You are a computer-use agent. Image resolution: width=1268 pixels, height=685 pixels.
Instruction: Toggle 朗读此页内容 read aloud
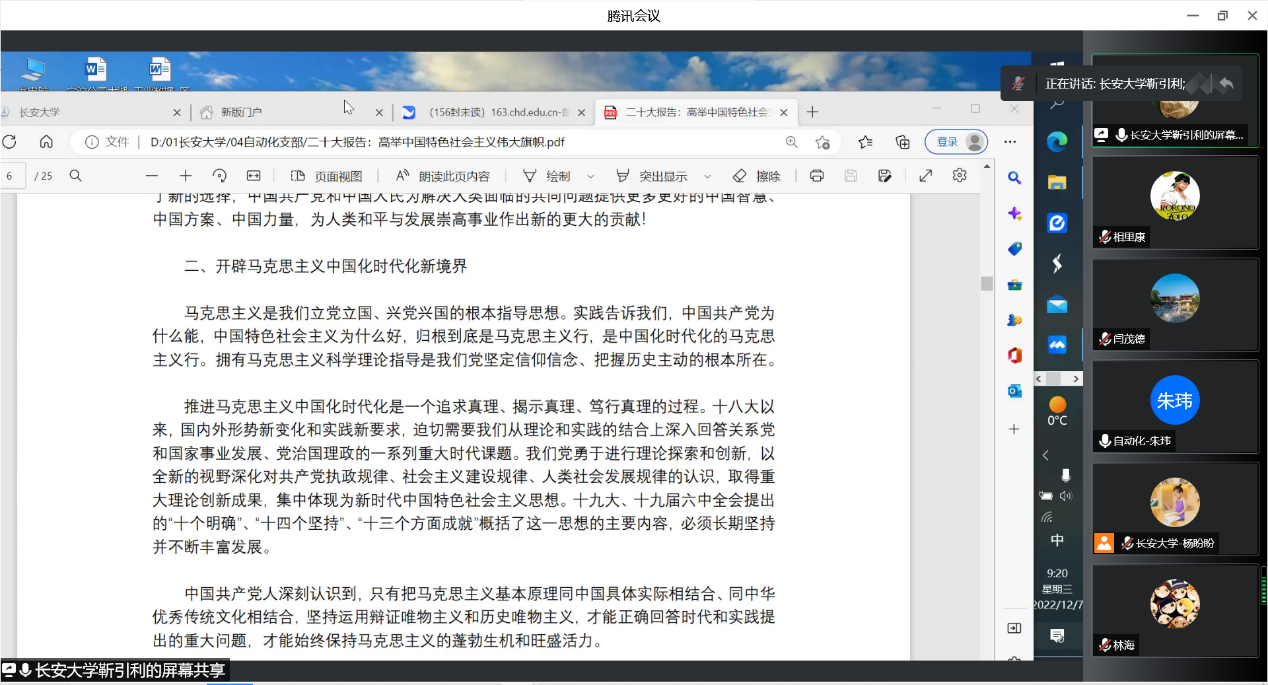click(x=442, y=176)
